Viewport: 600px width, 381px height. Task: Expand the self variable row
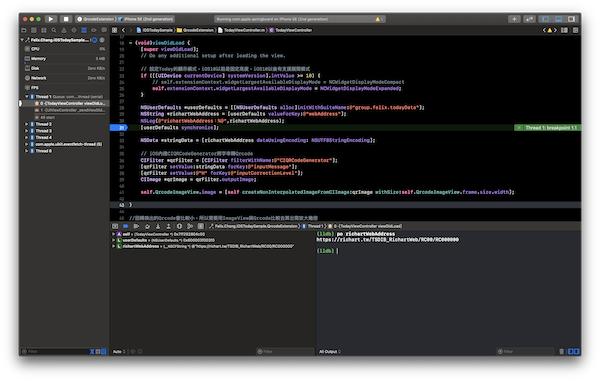point(114,234)
